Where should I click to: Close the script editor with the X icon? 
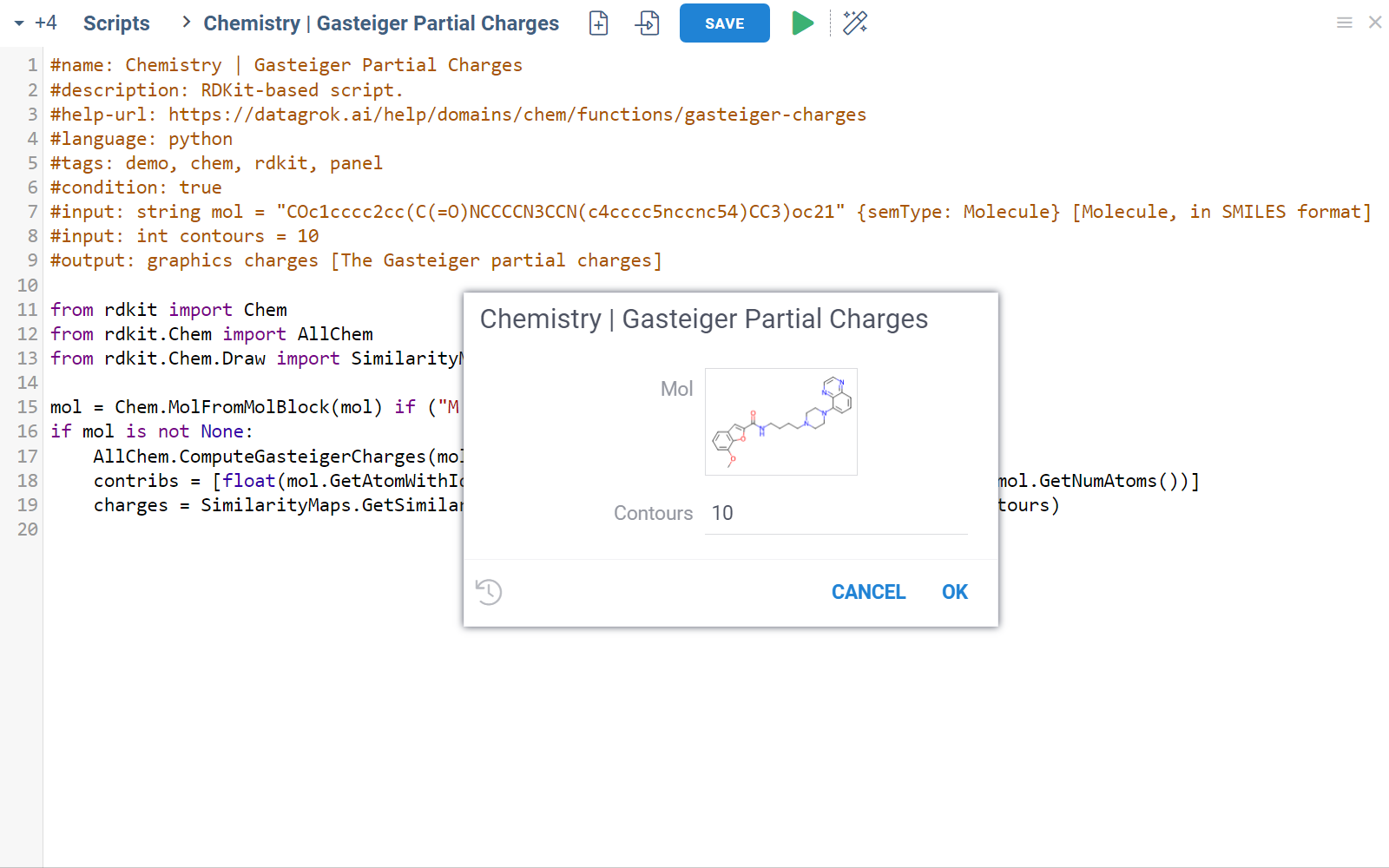pyautogui.click(x=1375, y=23)
